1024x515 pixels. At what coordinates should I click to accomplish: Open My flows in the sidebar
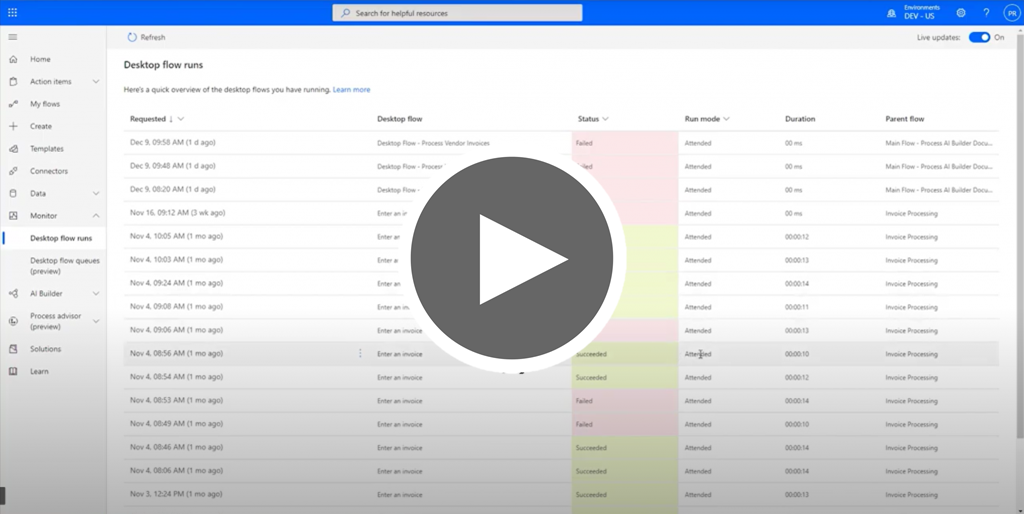[x=44, y=104]
